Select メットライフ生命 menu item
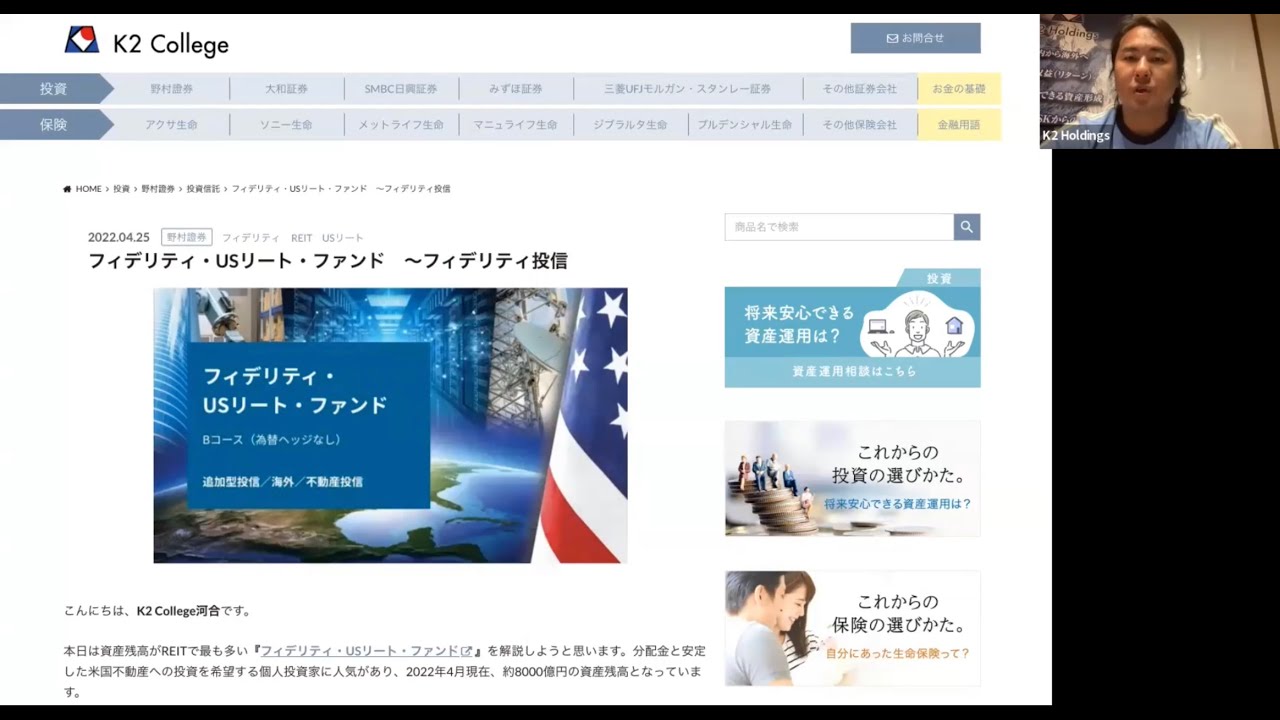Image resolution: width=1280 pixels, height=720 pixels. coord(401,125)
